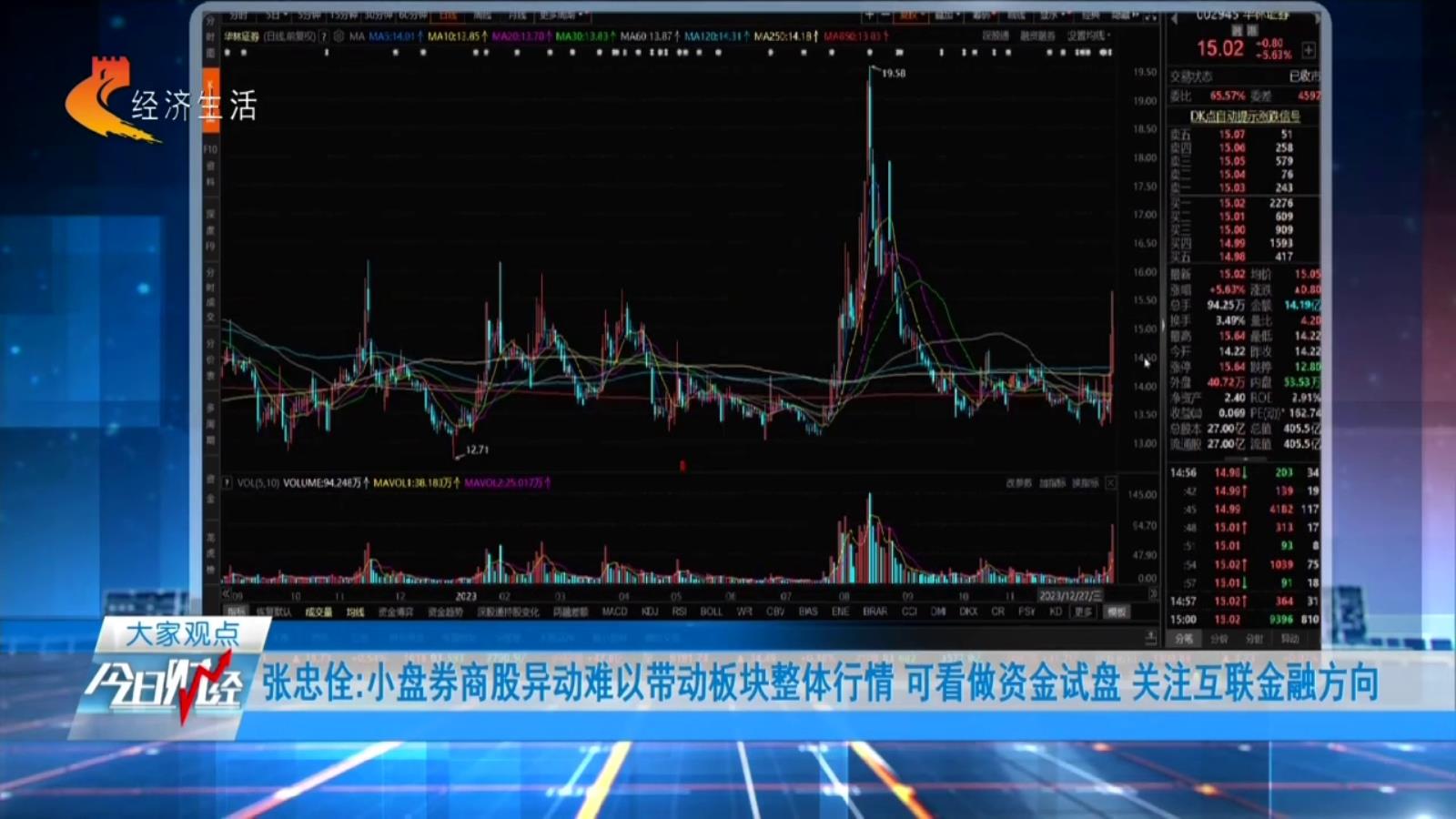This screenshot has width=1456, height=819.
Task: Enable the RSI indicator
Action: [679, 612]
